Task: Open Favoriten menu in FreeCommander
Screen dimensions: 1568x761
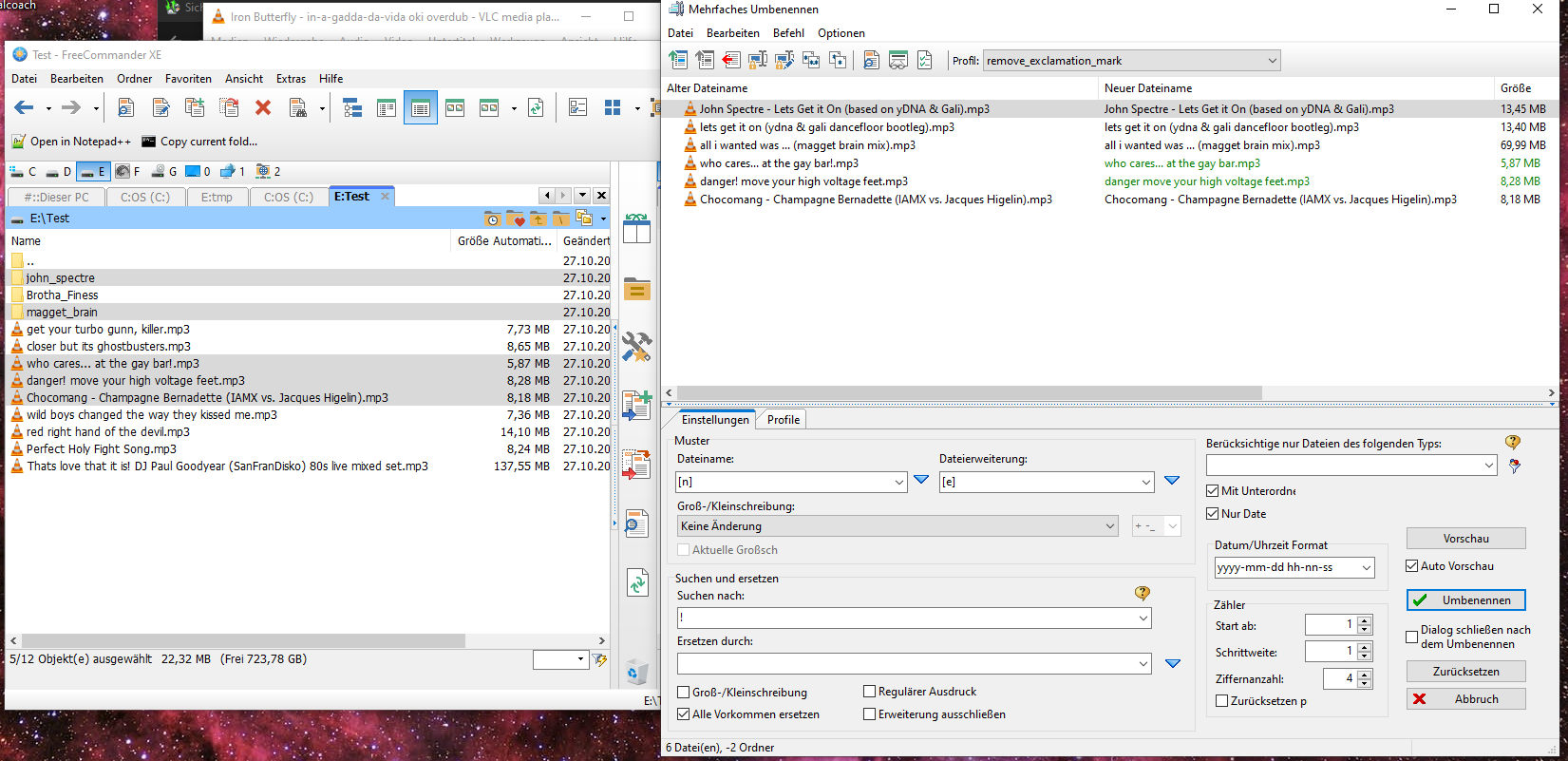Action: click(x=188, y=79)
